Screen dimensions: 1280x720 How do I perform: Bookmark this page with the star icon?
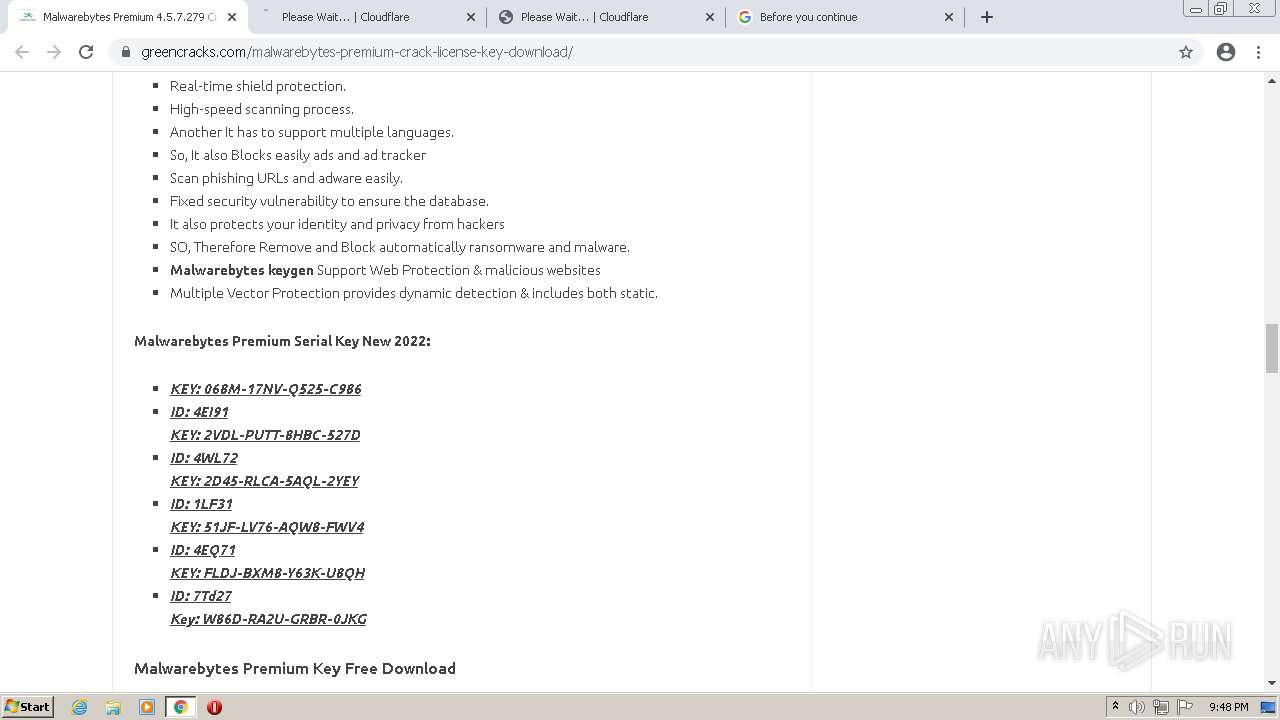pyautogui.click(x=1186, y=52)
